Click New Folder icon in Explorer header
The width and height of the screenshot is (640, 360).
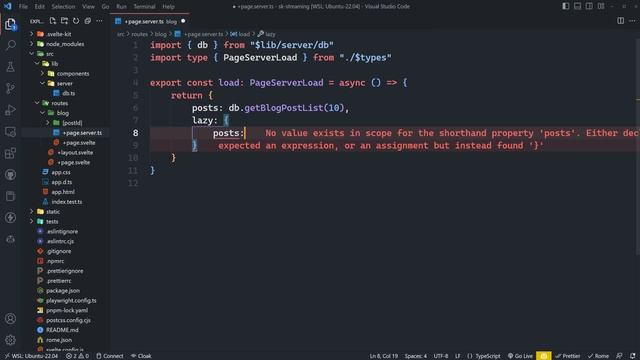pos(64,21)
